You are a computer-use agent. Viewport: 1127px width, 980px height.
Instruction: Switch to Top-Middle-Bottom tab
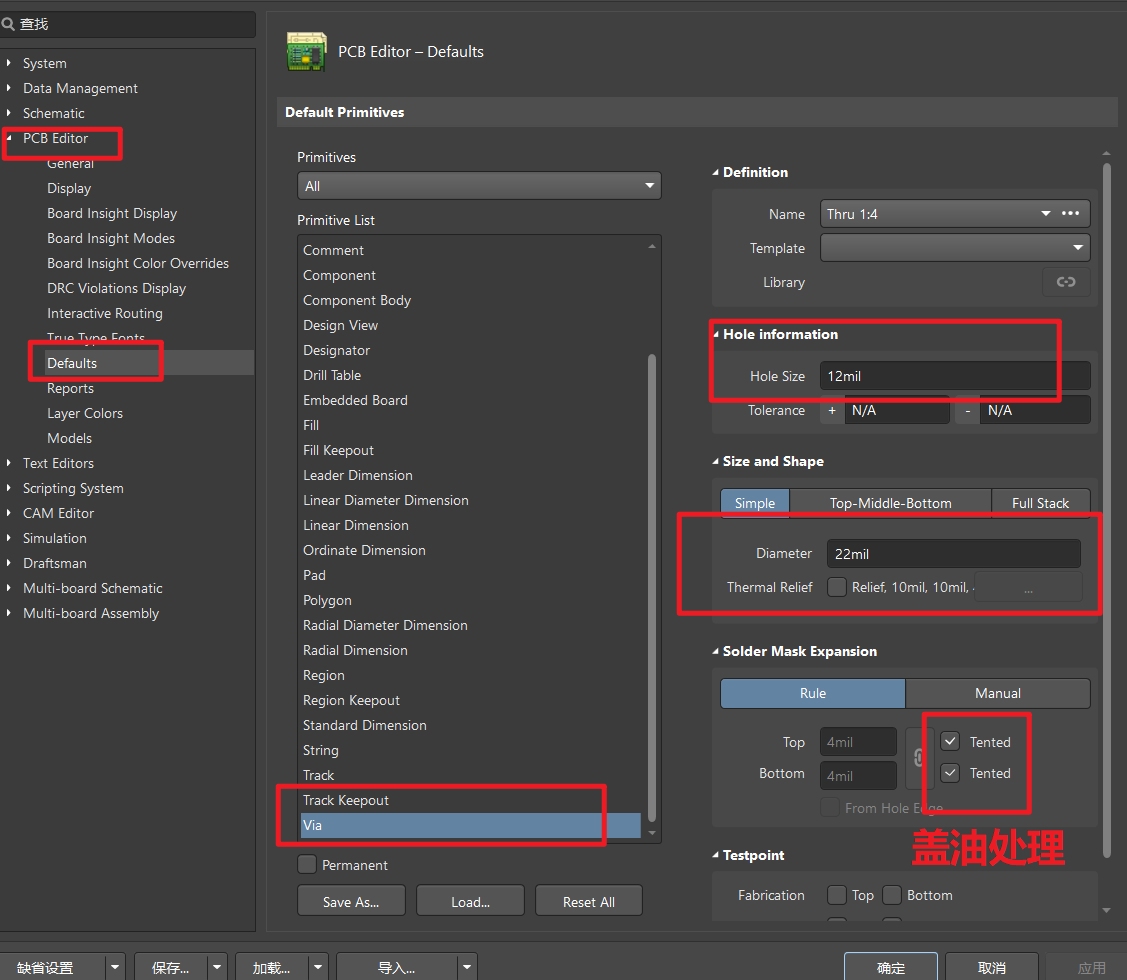point(891,503)
